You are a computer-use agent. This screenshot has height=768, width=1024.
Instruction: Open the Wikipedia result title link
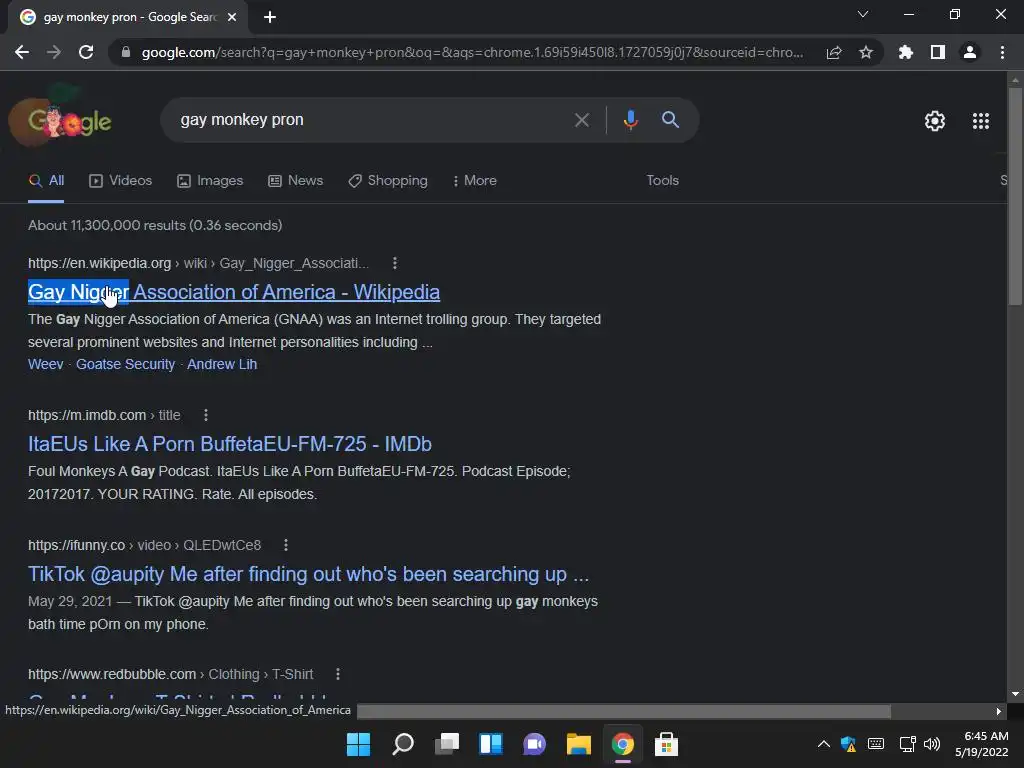[234, 292]
